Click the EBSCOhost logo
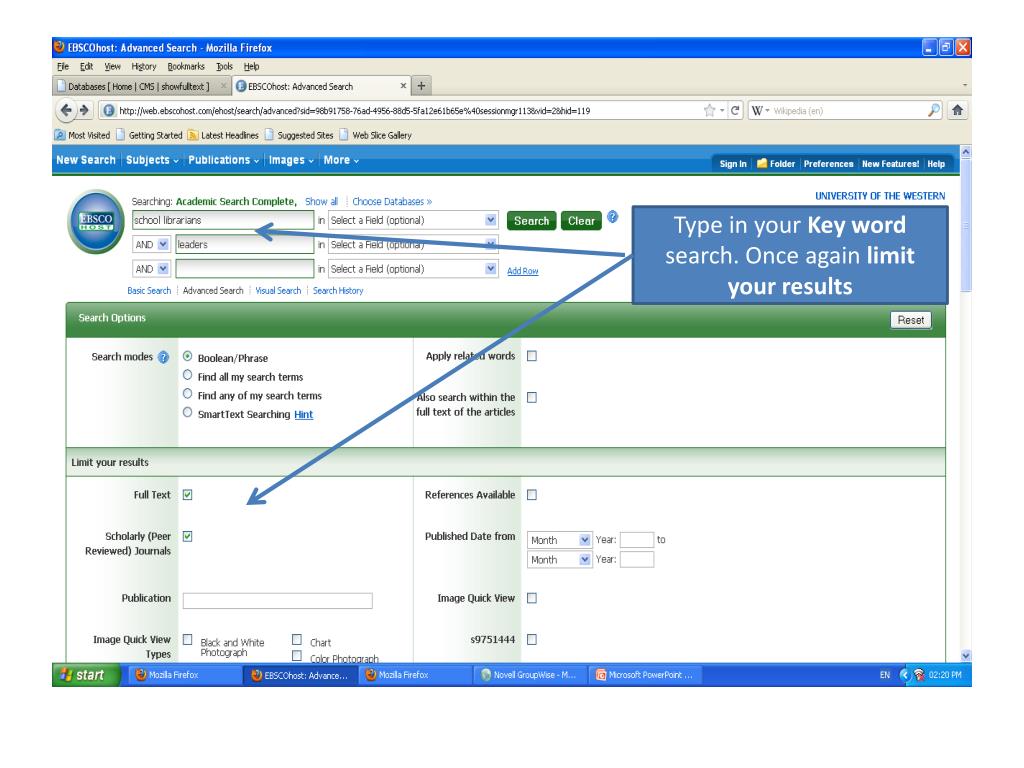The image size is (1024, 768). (x=97, y=221)
